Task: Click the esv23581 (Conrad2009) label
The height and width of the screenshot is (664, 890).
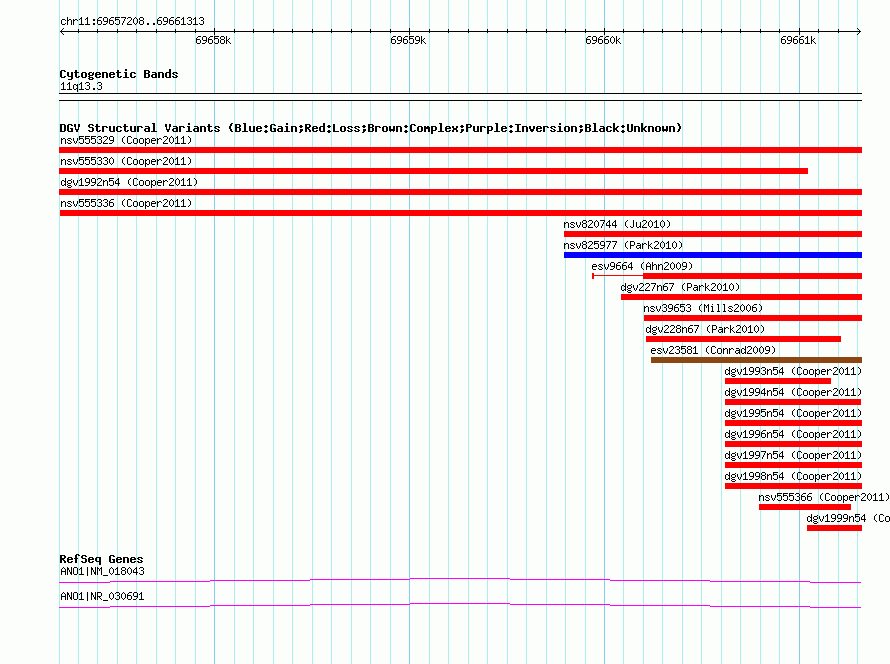Action: [713, 350]
